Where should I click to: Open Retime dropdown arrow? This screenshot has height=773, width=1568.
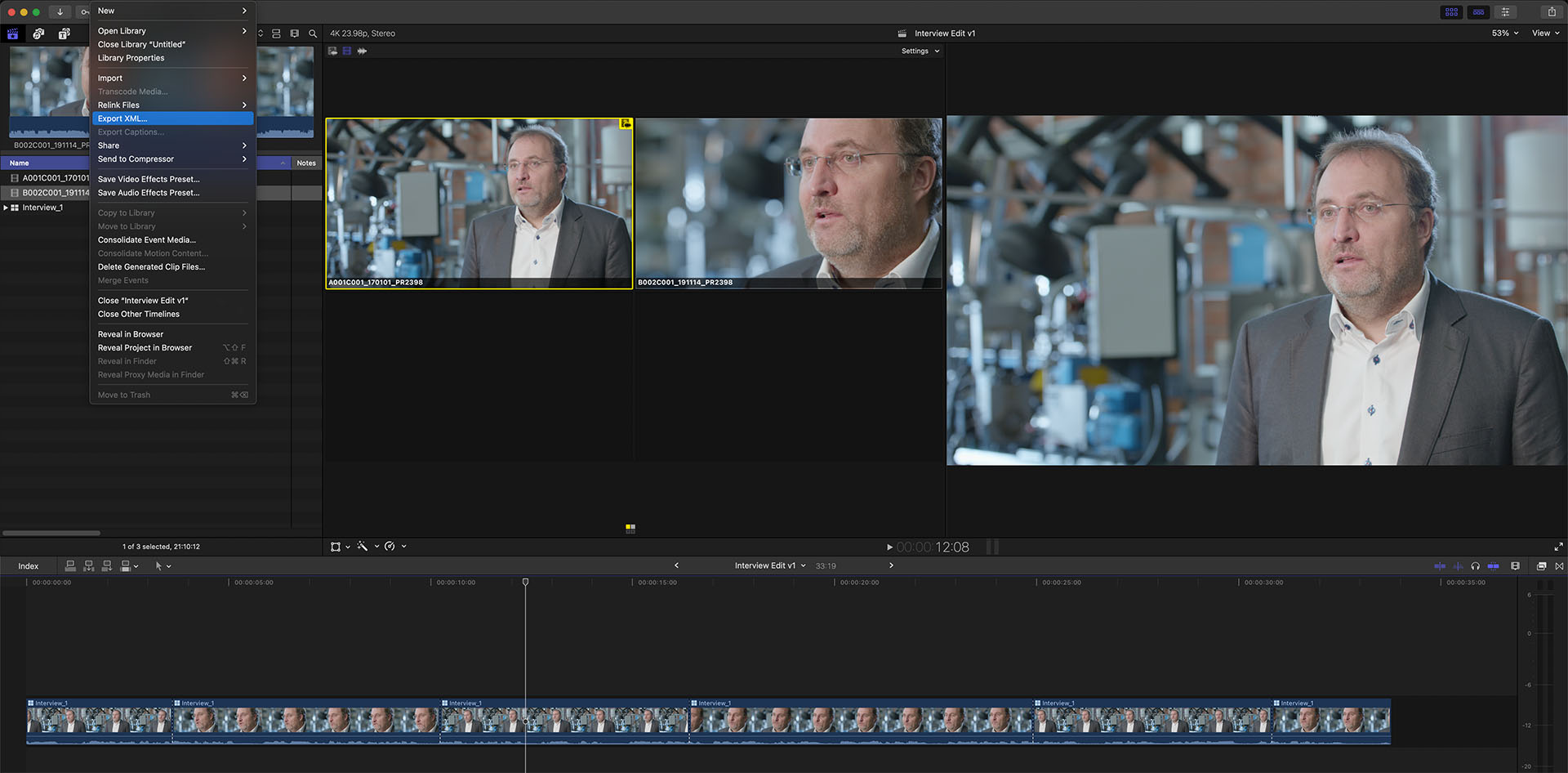(x=403, y=547)
